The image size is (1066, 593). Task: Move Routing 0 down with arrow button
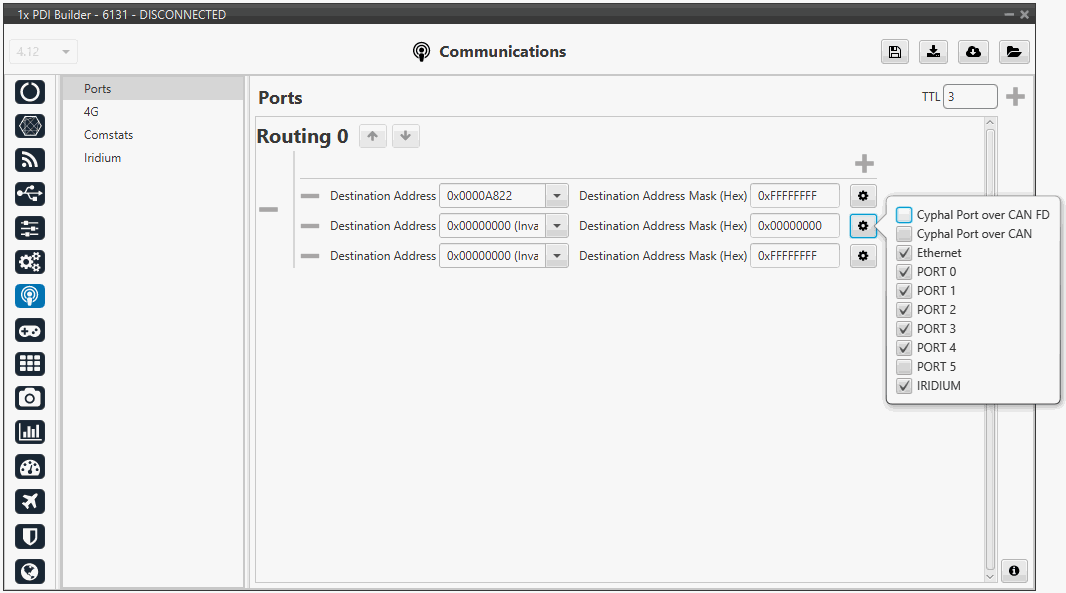405,136
